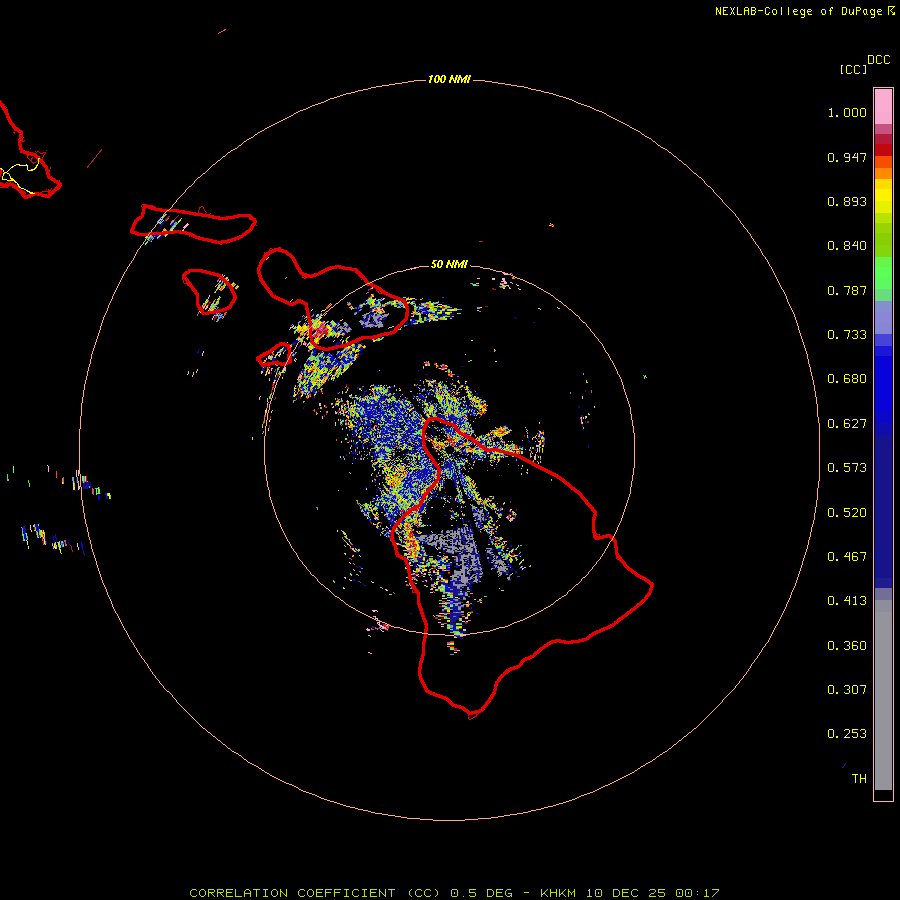Click the 0.467 value on the scale
Image resolution: width=900 pixels, height=900 pixels.
847,557
